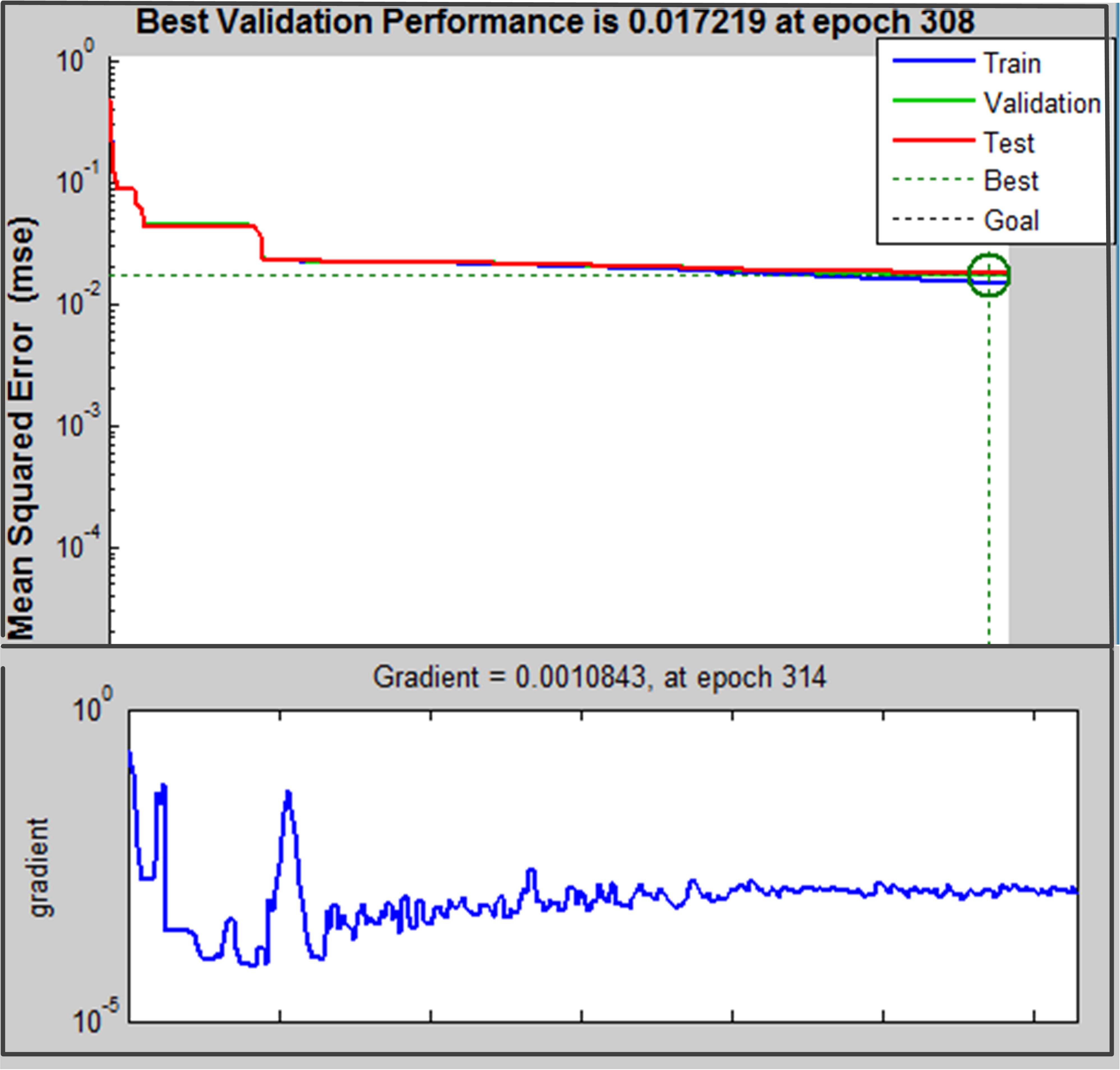Click the 'Gradient = 0.0010843' subplot title
This screenshot has height=1070, width=1120.
[599, 678]
